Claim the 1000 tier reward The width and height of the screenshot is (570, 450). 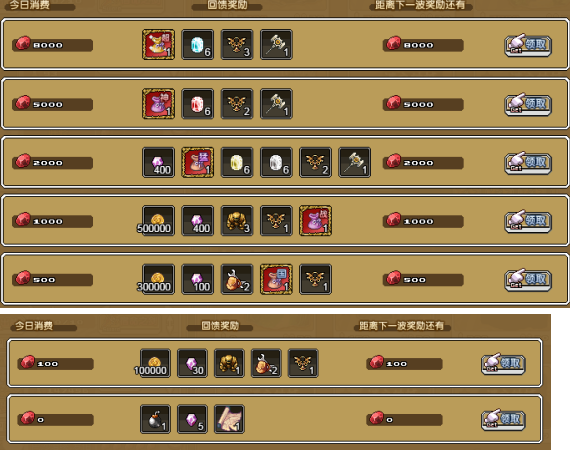tap(528, 221)
